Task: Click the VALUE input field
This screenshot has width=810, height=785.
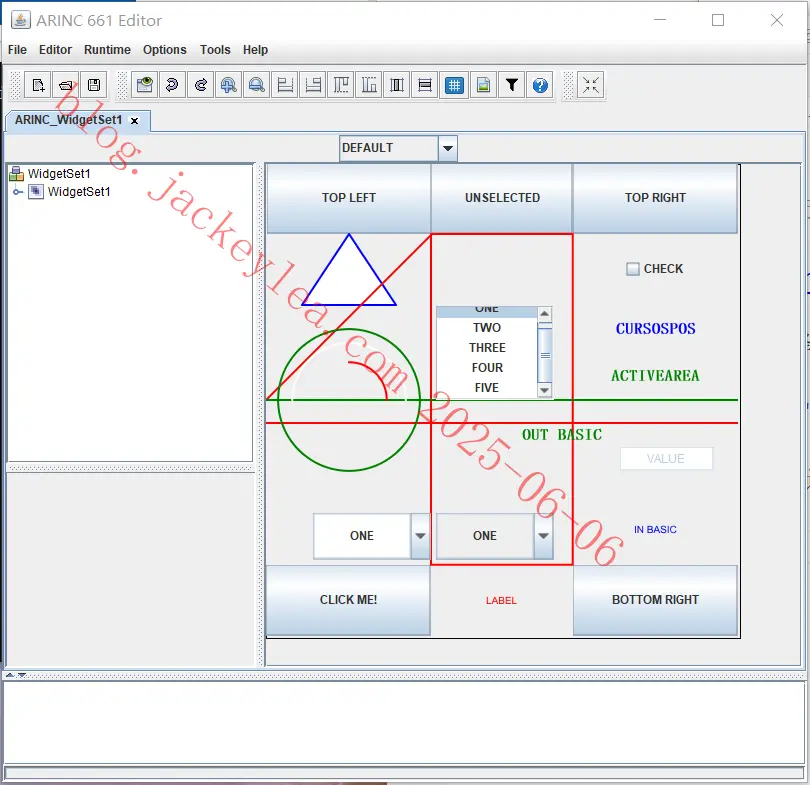Action: pyautogui.click(x=666, y=459)
